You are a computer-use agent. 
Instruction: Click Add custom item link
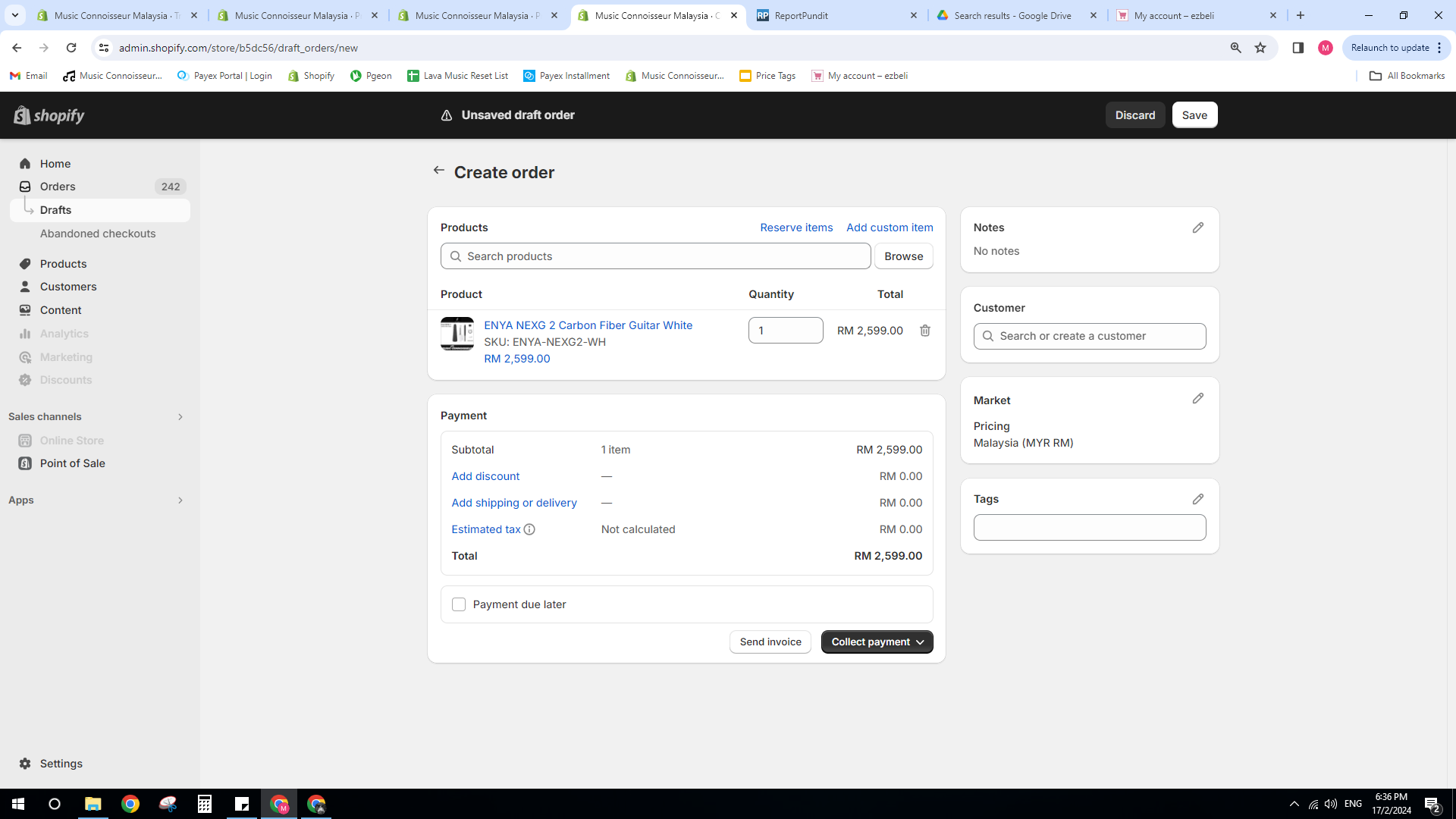pyautogui.click(x=890, y=227)
